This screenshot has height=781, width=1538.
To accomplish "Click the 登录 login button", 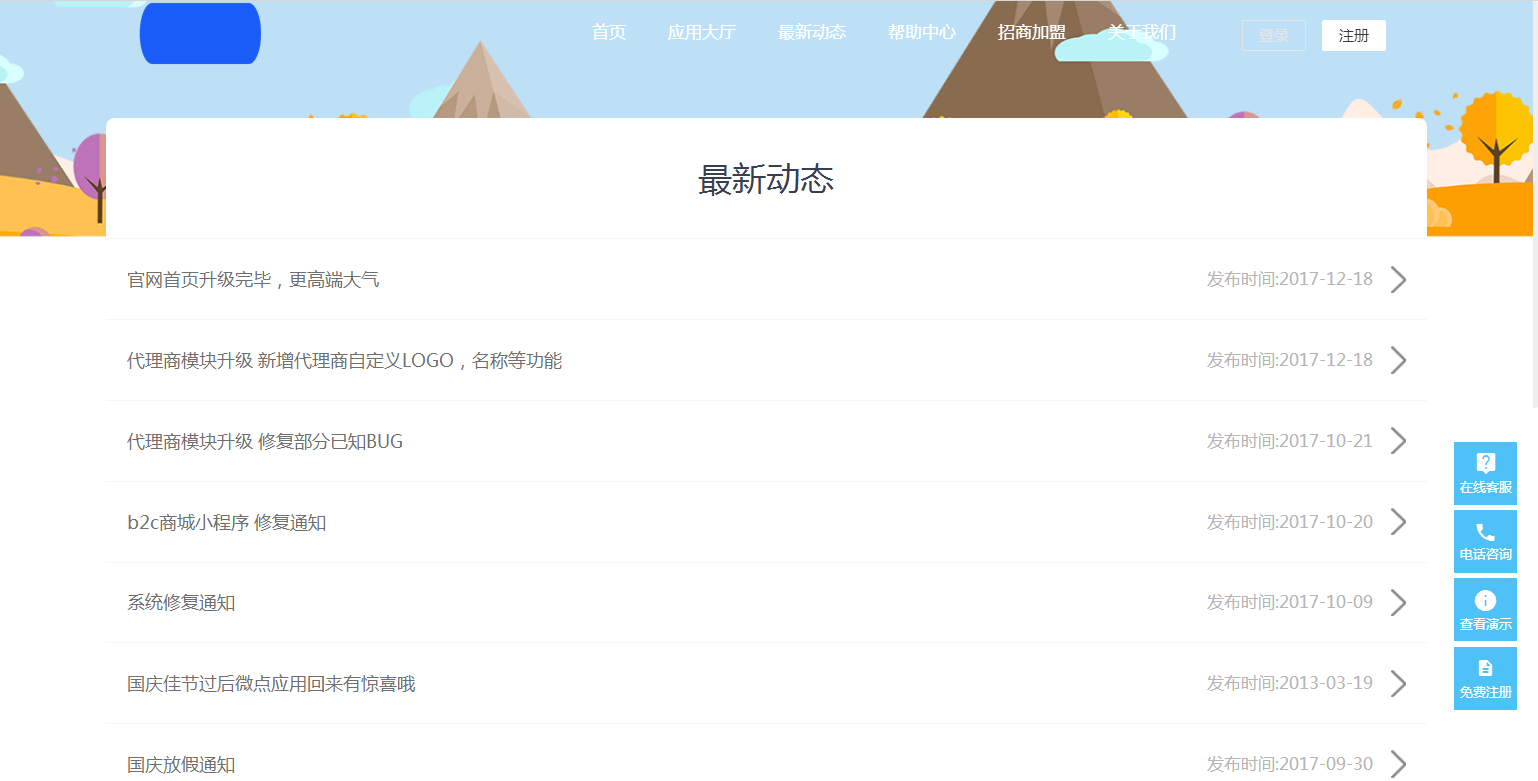I will tap(1273, 34).
